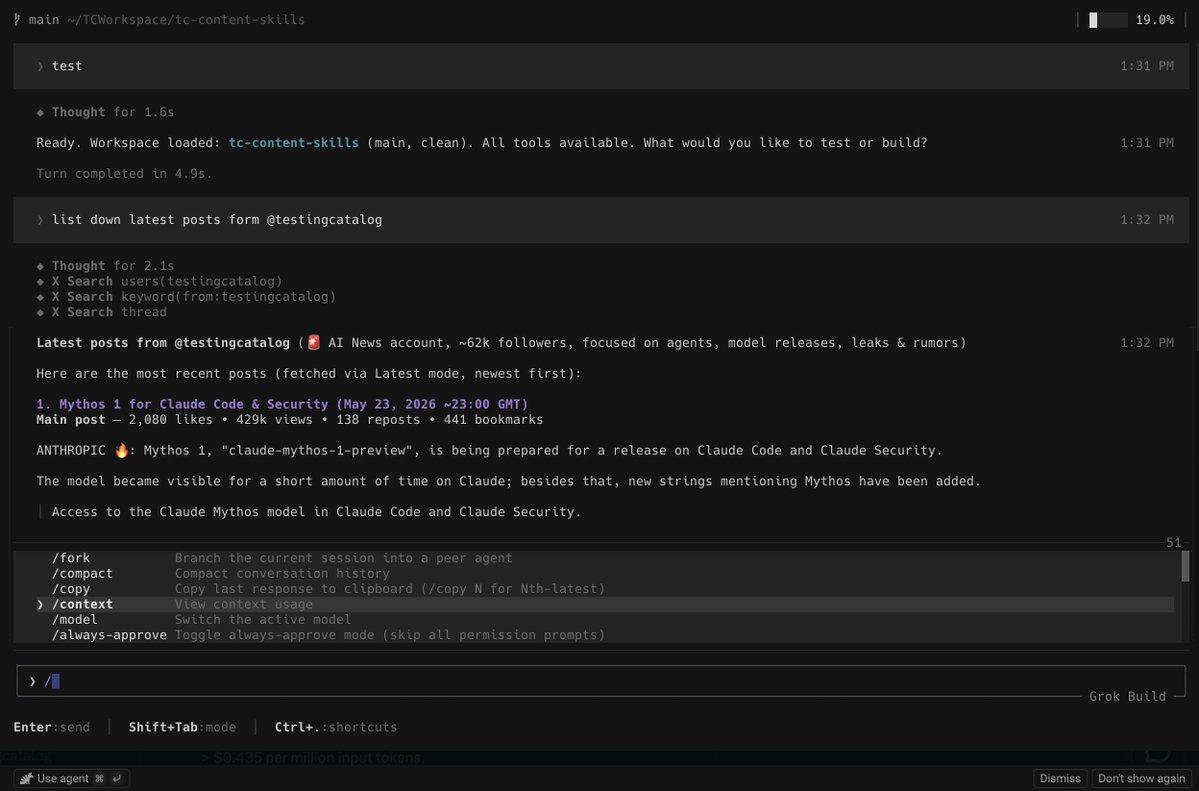Expand the X Search thread step

tap(101, 311)
